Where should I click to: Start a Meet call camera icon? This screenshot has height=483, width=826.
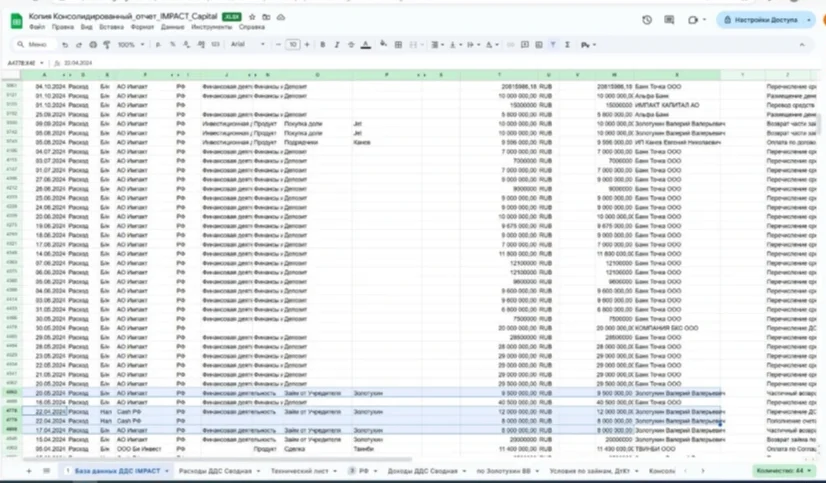tap(693, 20)
